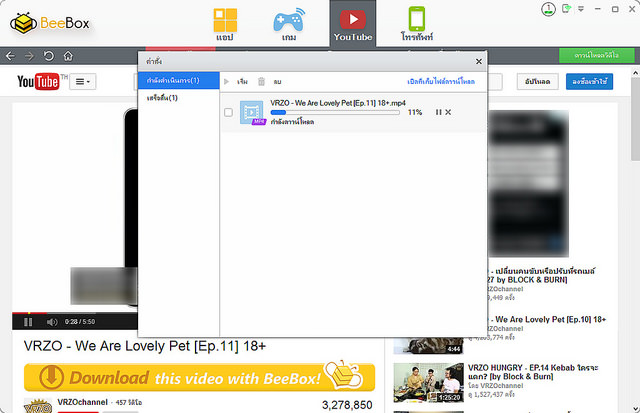Screen dimensions: 640x413
Task: Select the YouTube tab
Action: [x=353, y=24]
